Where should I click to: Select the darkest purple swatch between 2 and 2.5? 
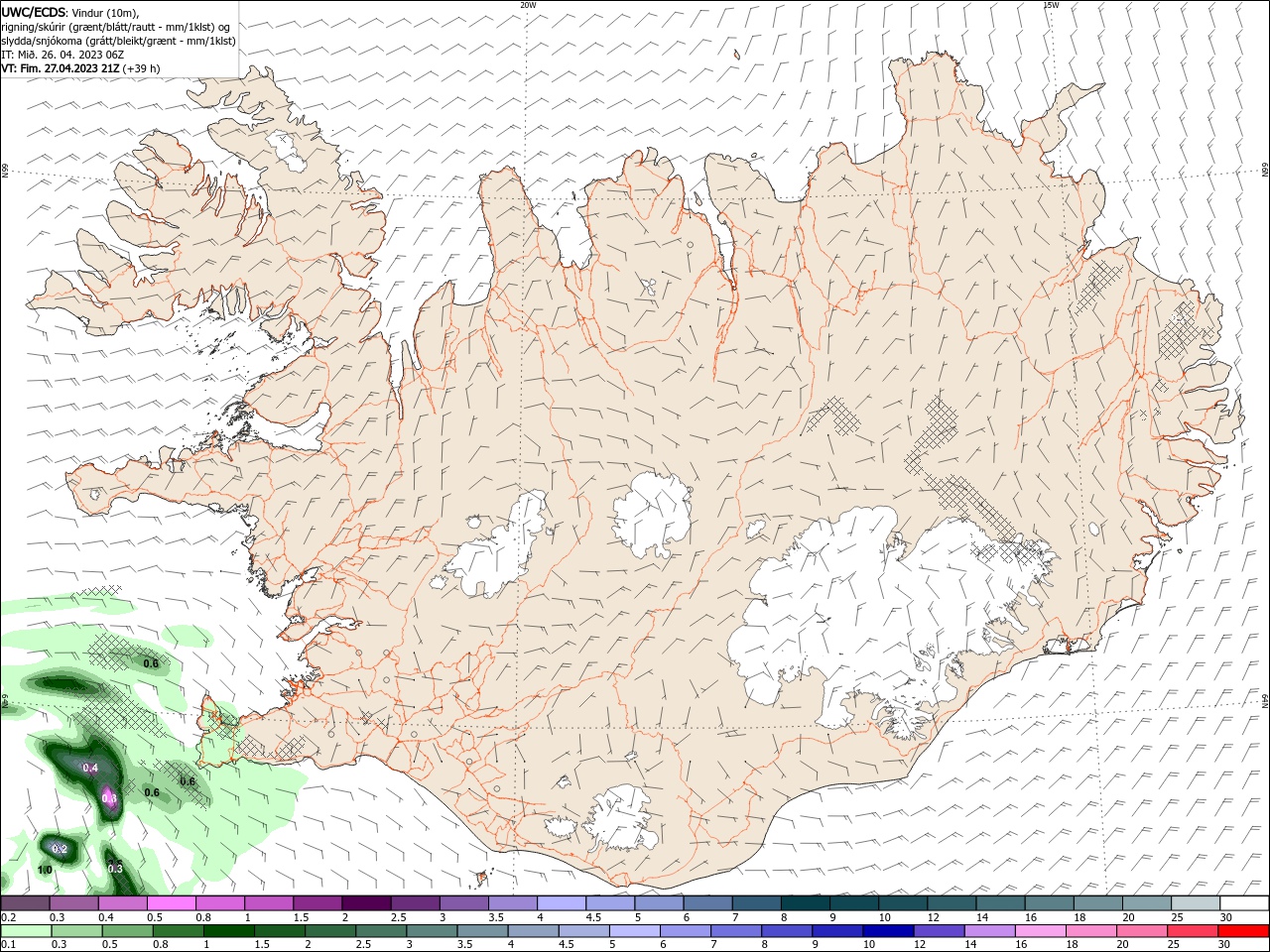tap(365, 903)
